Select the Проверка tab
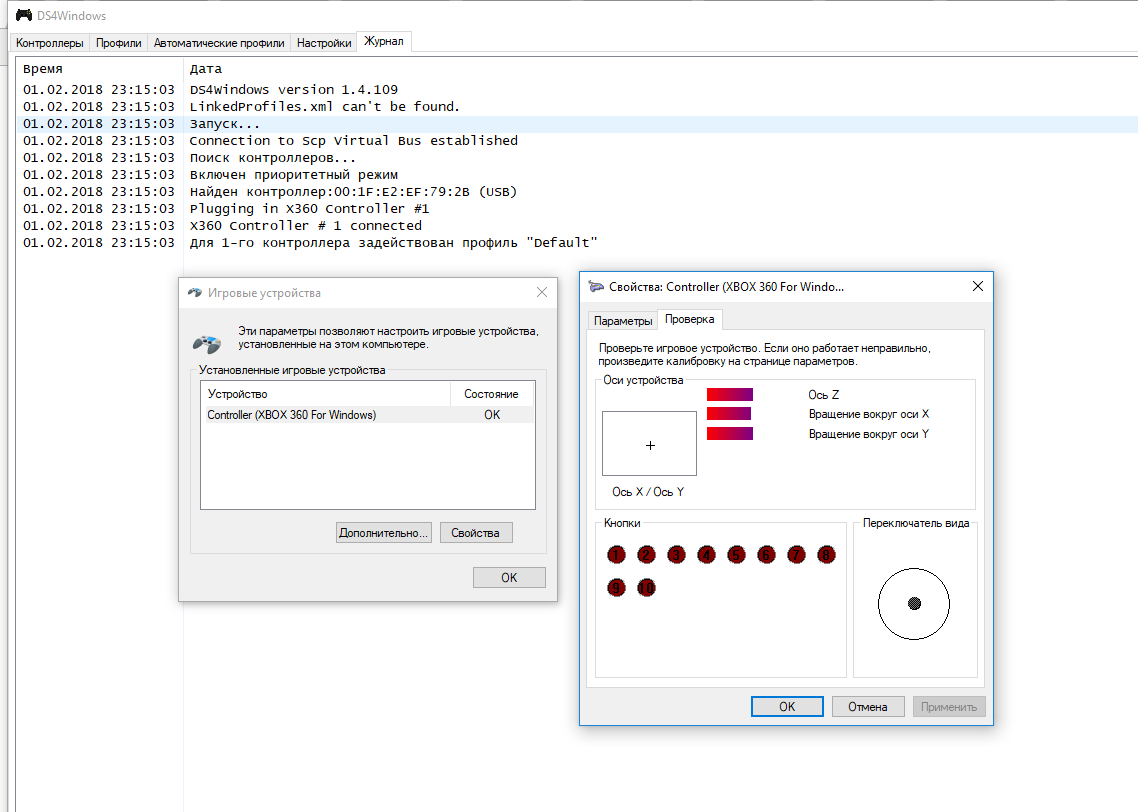This screenshot has height=812, width=1138. pos(689,319)
